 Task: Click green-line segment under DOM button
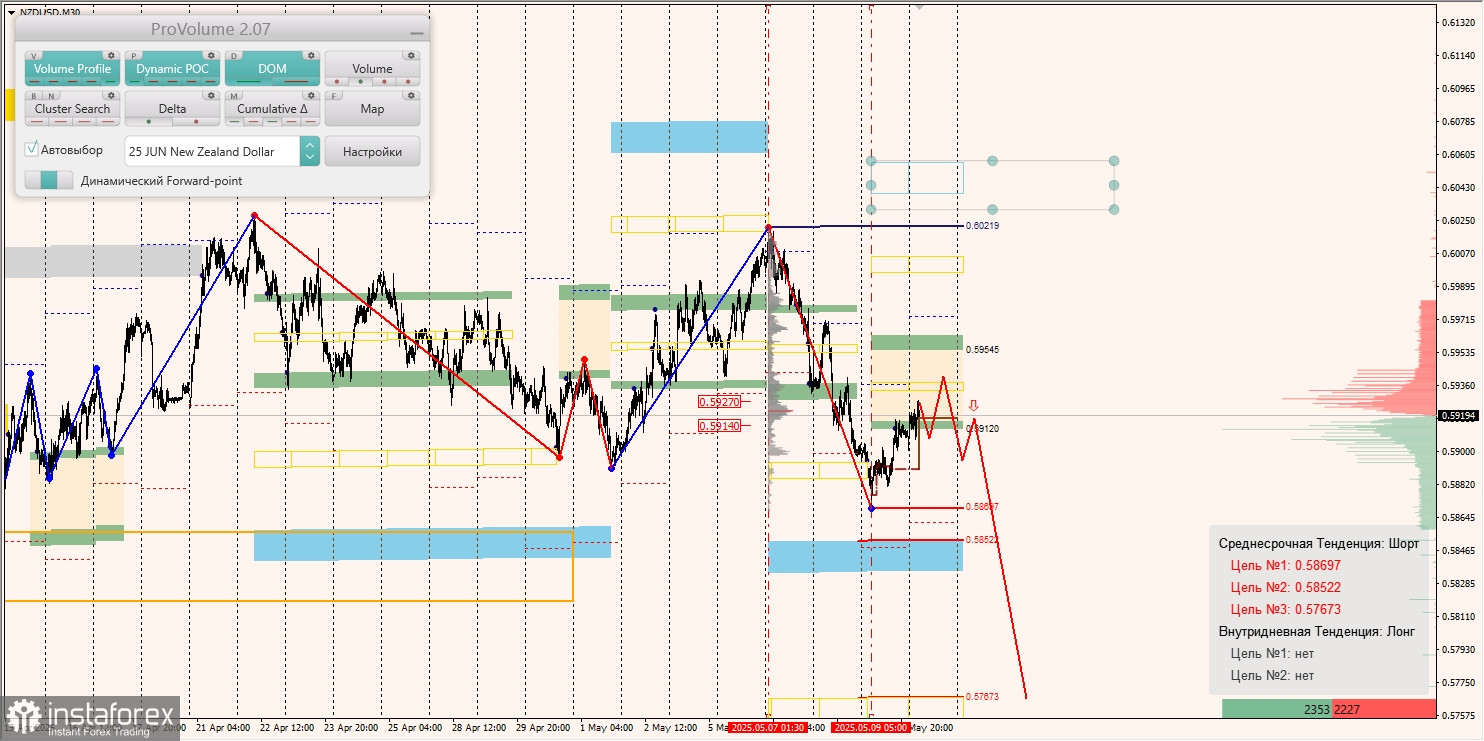tap(248, 82)
